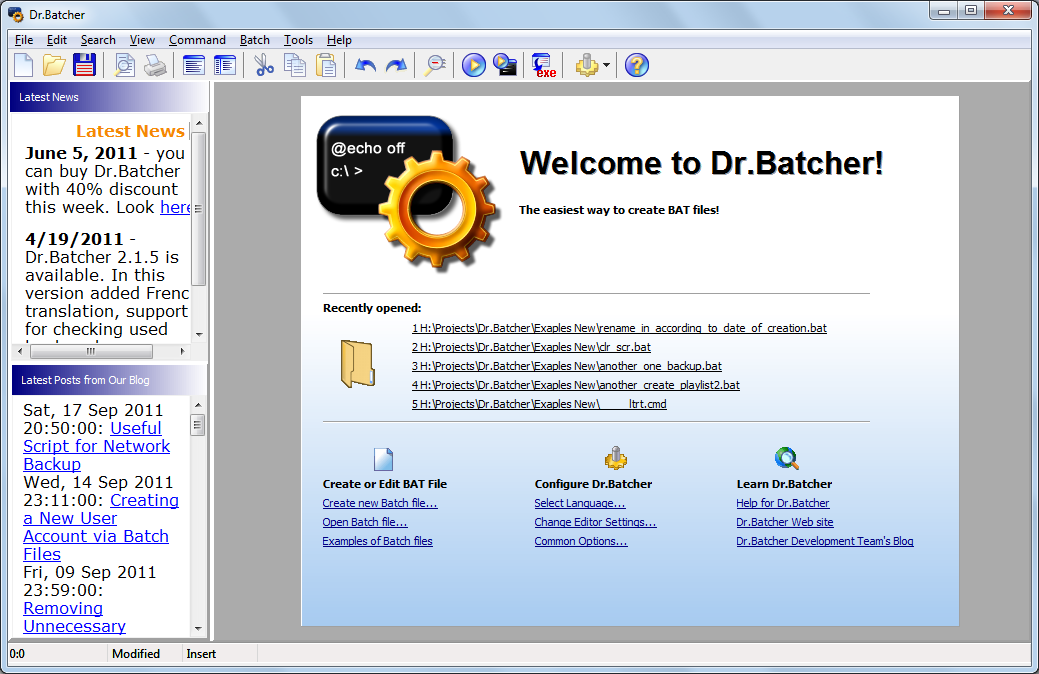The image size is (1039, 674).
Task: Open the Command menu
Action: (197, 40)
